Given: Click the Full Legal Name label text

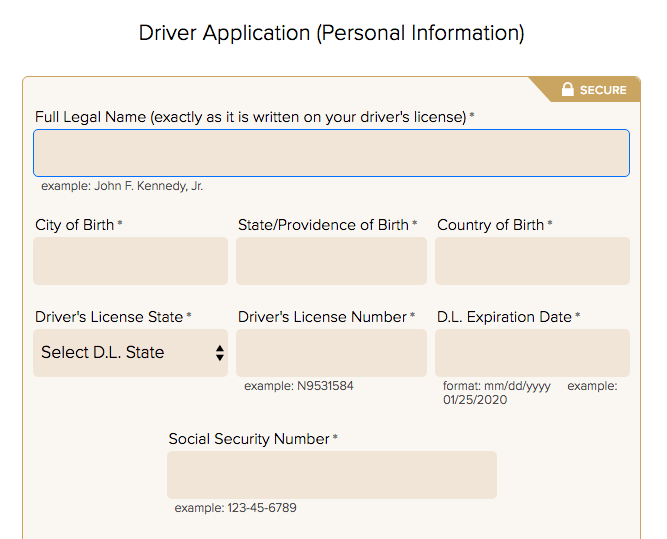Looking at the screenshot, I should (251, 117).
